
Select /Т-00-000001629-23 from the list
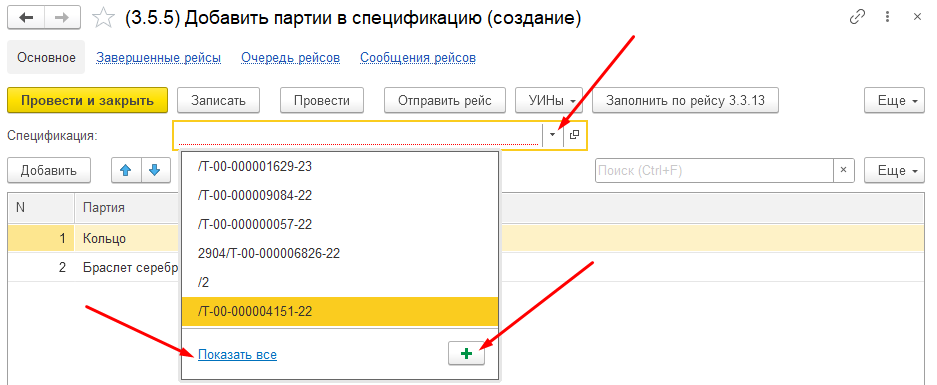(340, 166)
